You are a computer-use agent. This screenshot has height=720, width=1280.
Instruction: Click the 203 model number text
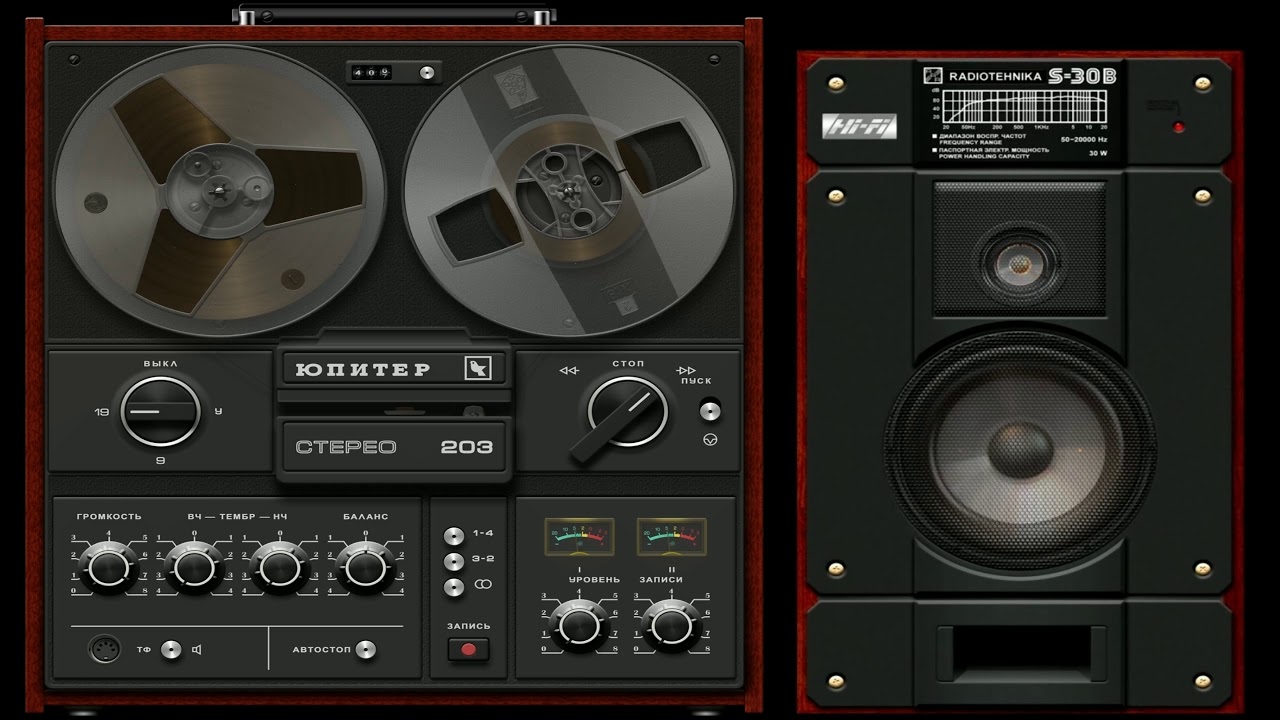coord(467,447)
